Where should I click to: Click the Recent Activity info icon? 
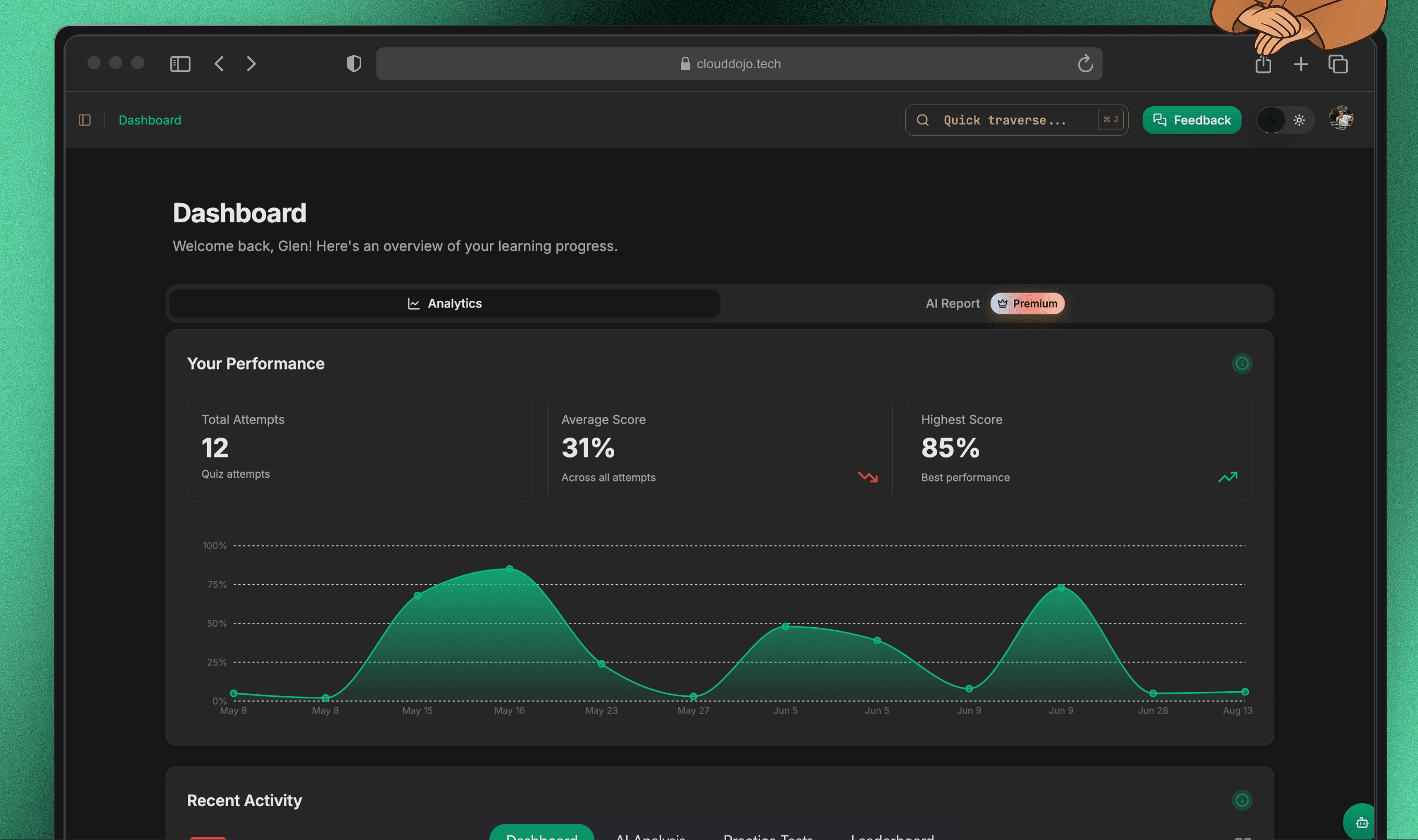click(x=1242, y=800)
